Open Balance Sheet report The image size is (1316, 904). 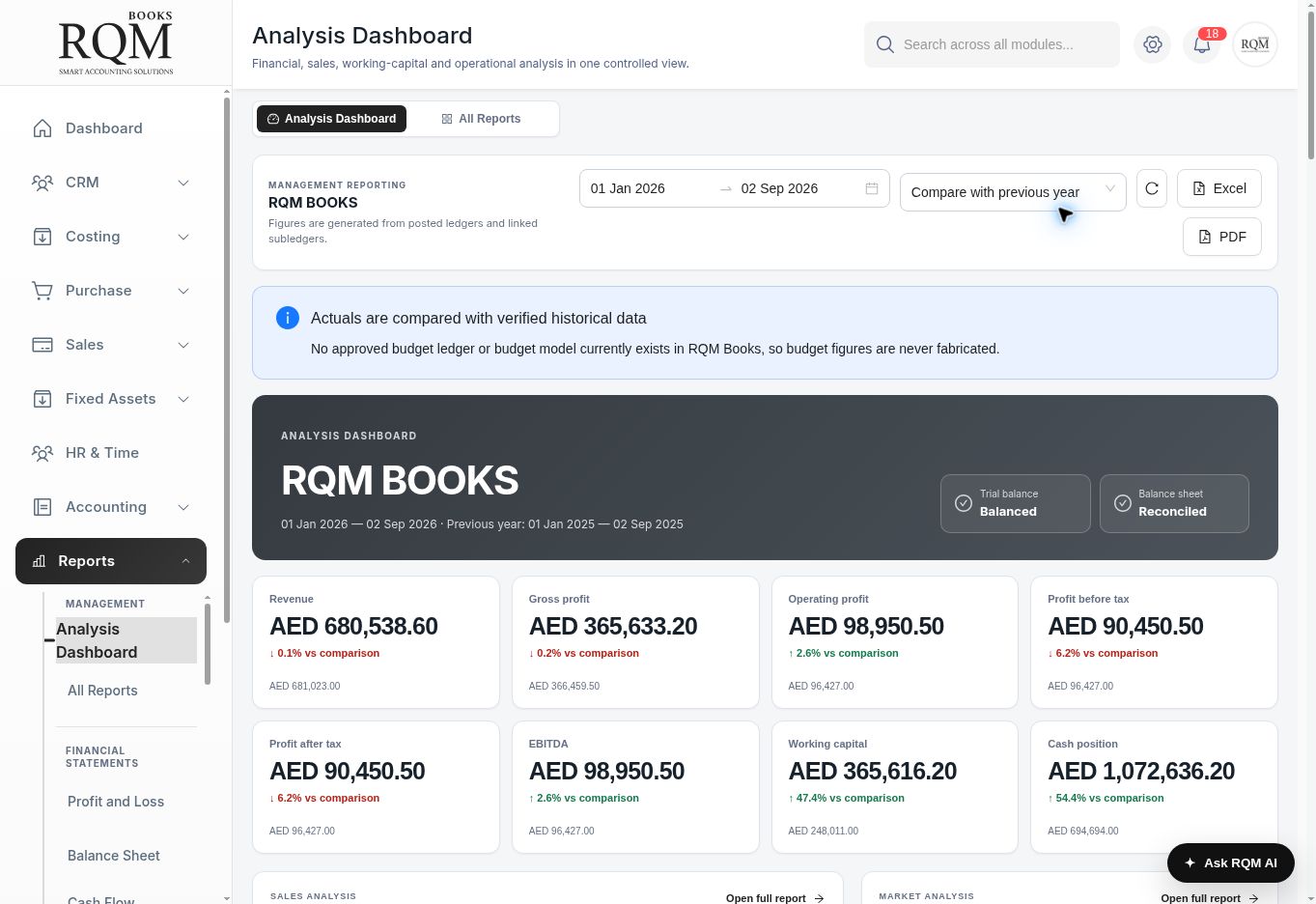coord(114,856)
